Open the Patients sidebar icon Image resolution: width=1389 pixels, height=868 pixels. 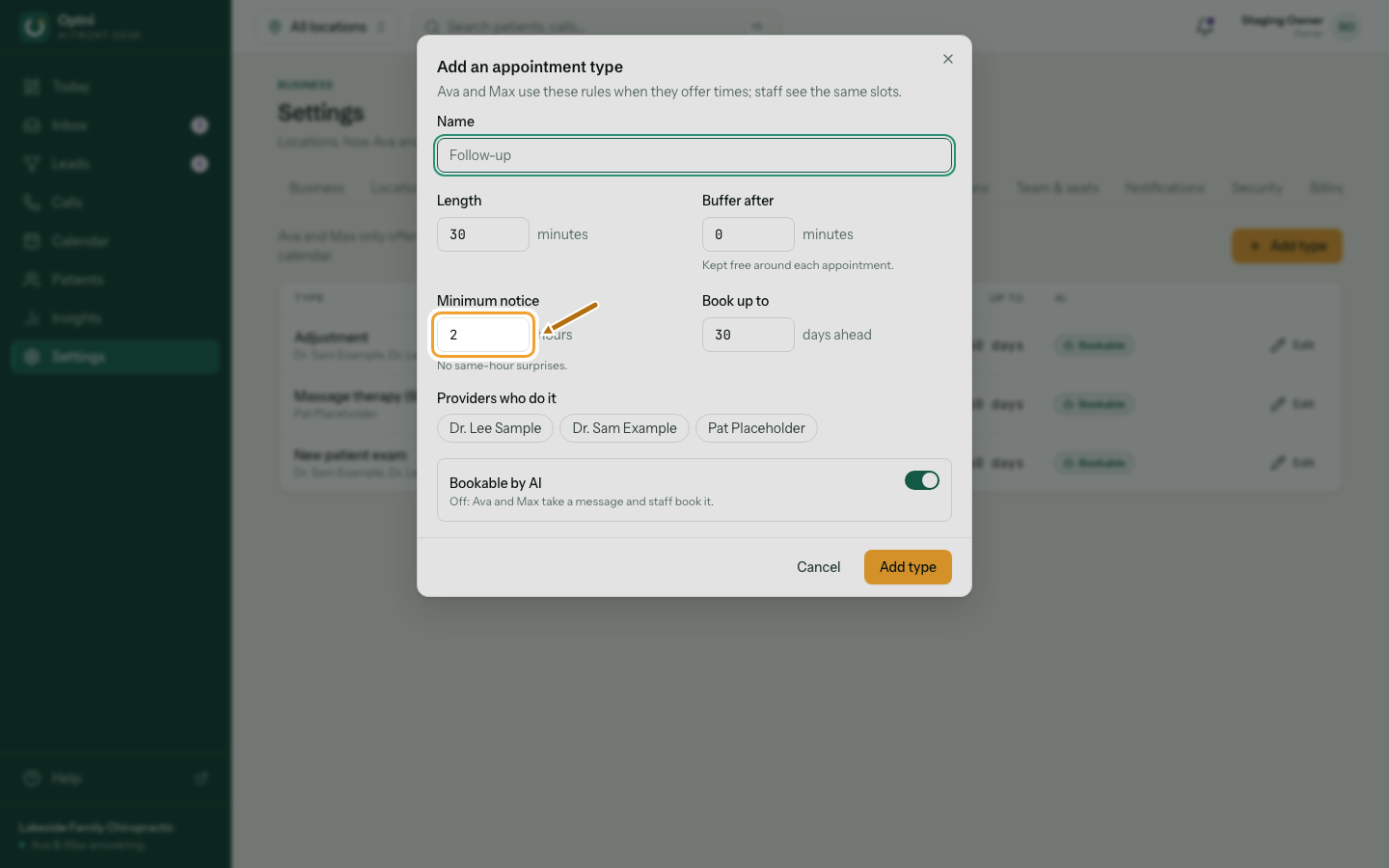[x=32, y=280]
